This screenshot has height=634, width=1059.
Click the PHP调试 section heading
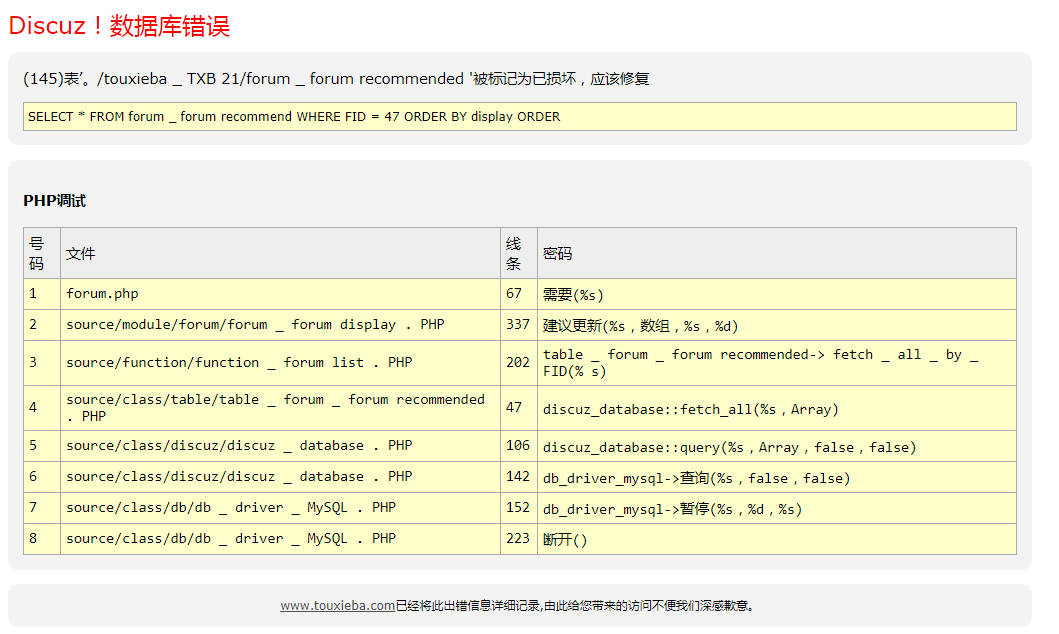coord(53,200)
